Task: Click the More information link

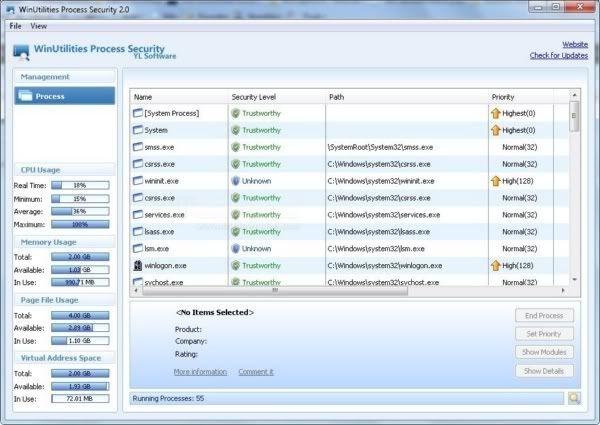Action: 200,372
